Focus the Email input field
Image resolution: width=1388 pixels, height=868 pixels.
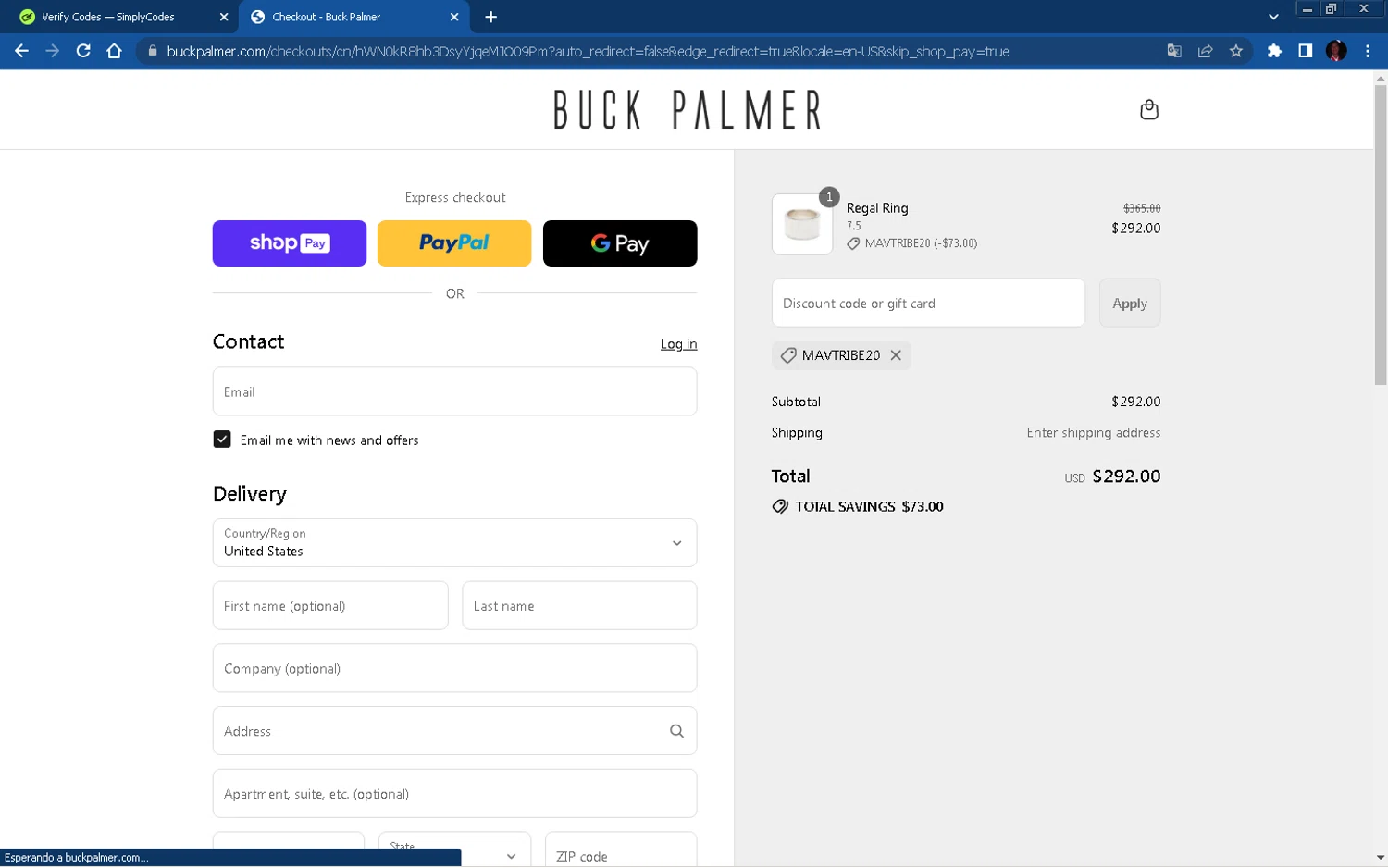coord(454,391)
